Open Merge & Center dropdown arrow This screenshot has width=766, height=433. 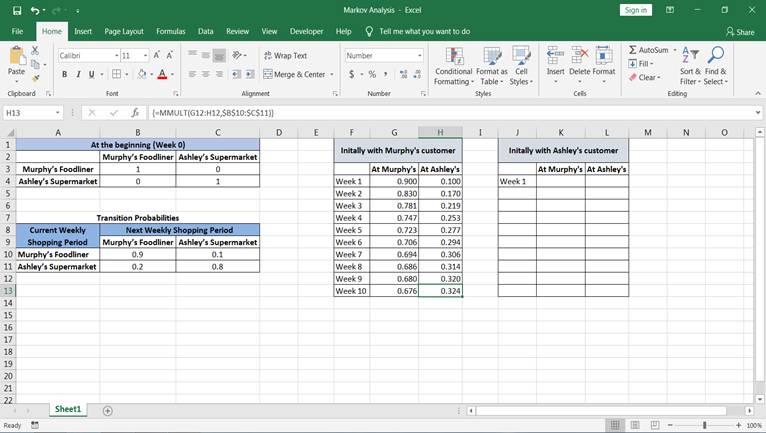coord(332,74)
